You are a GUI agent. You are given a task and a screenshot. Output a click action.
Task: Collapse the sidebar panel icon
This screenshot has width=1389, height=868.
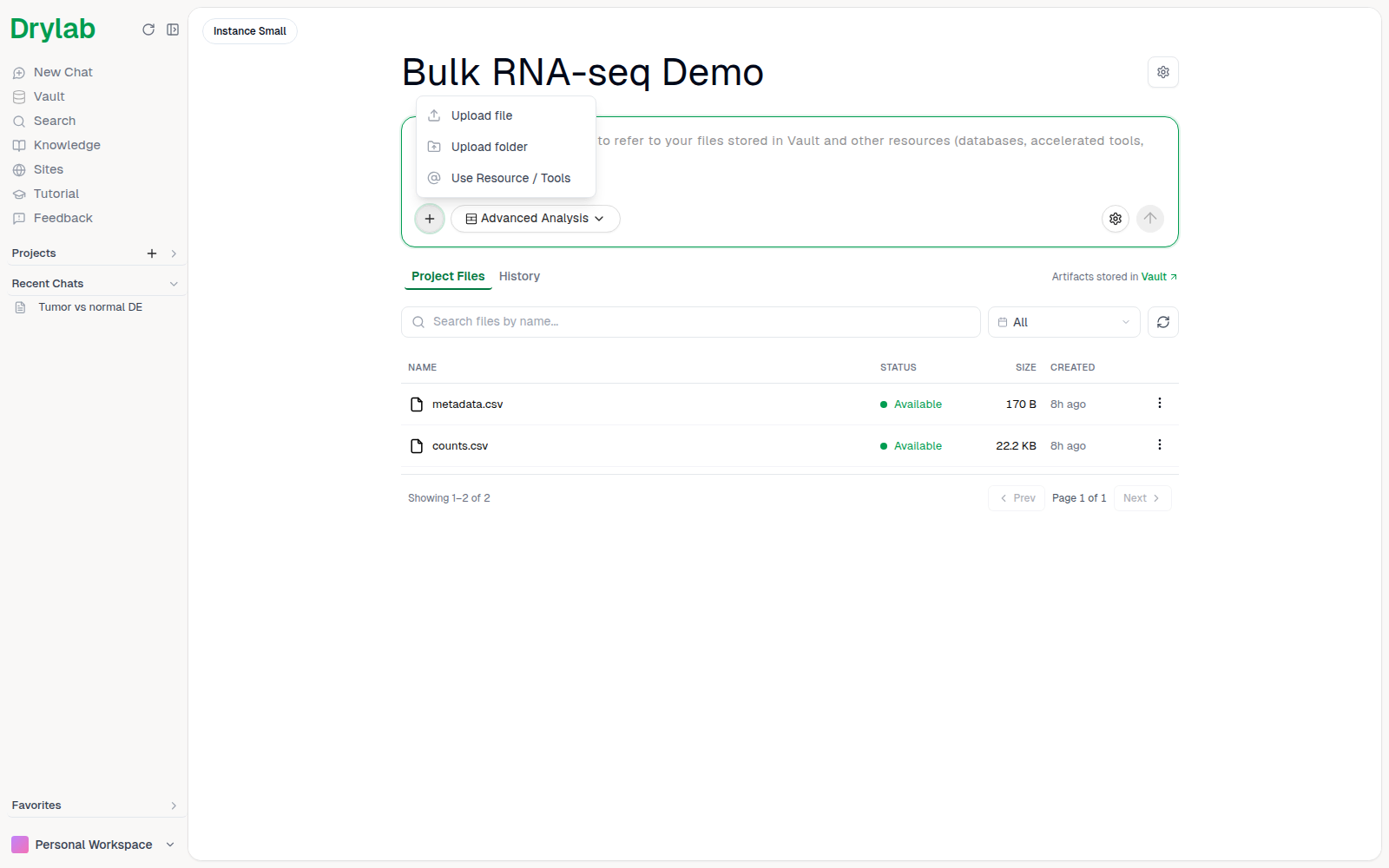(x=173, y=30)
